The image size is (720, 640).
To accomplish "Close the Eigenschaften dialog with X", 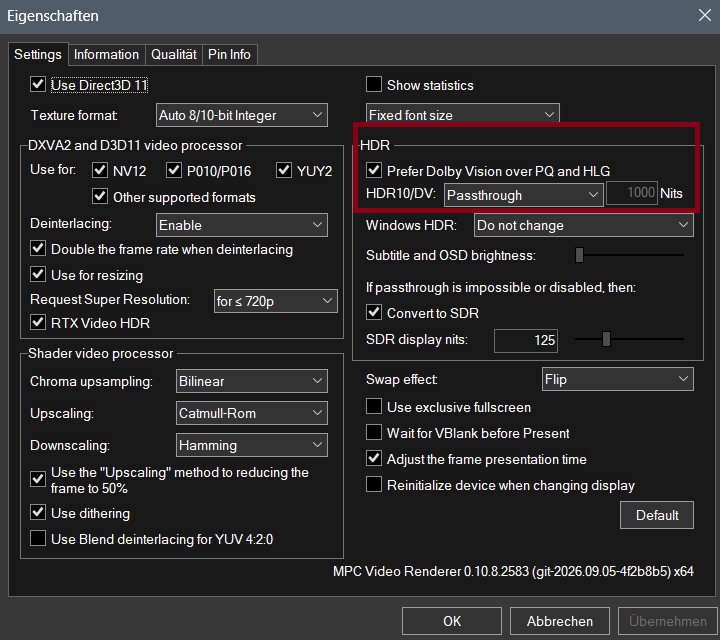I will (704, 15).
